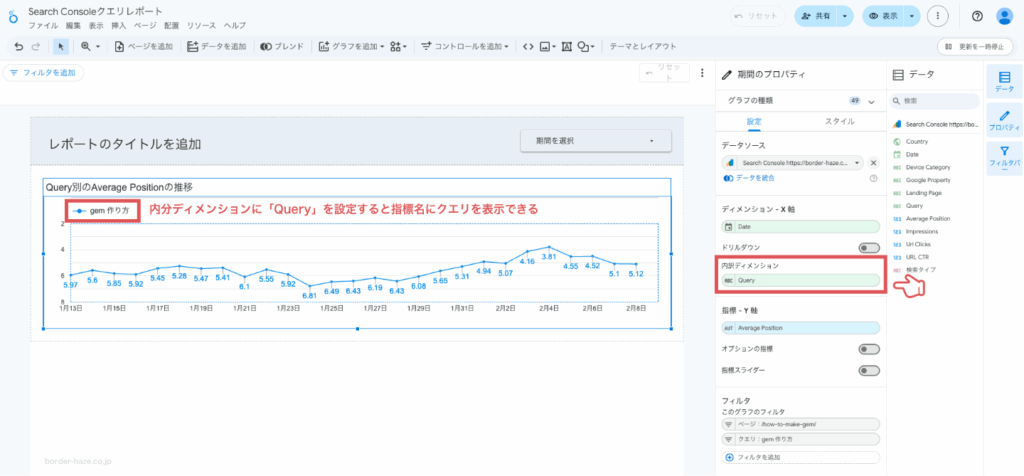This screenshot has height=476, width=1024.
Task: Click the canvas three-dot options icon
Action: [703, 73]
